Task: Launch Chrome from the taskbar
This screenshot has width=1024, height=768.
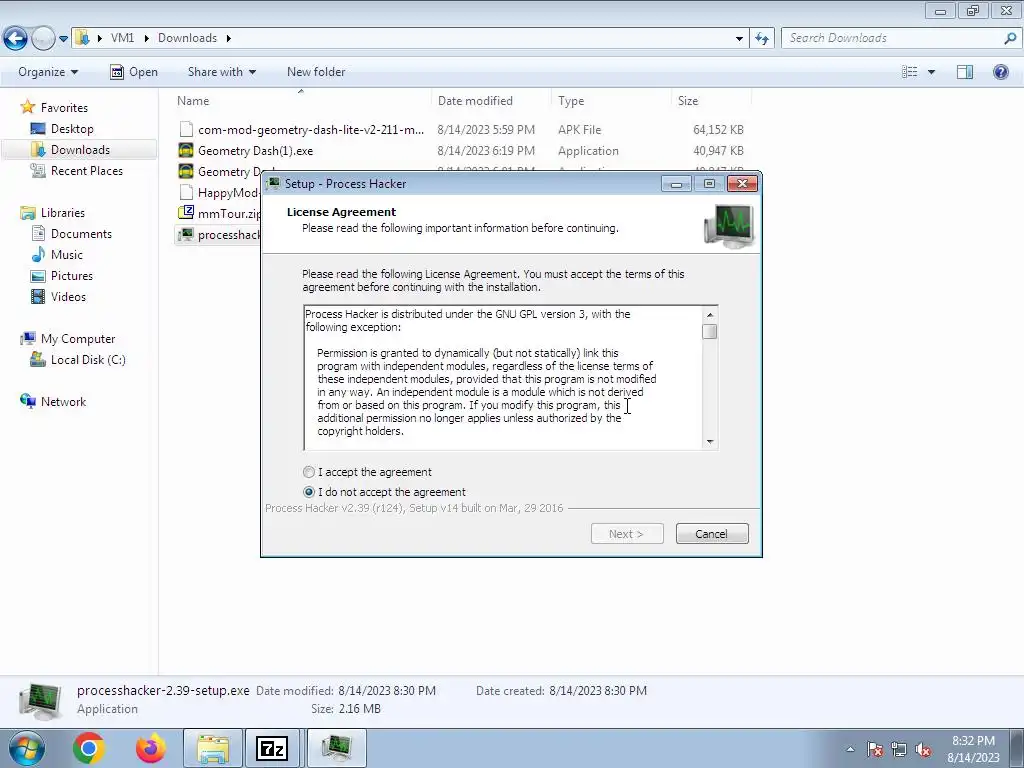Action: (89, 748)
